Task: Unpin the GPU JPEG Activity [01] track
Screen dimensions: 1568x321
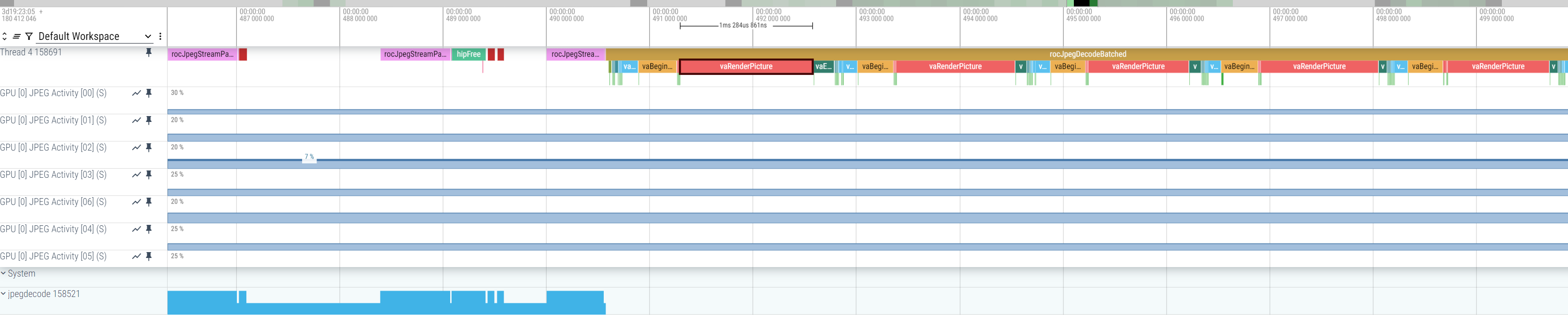Action: (149, 121)
